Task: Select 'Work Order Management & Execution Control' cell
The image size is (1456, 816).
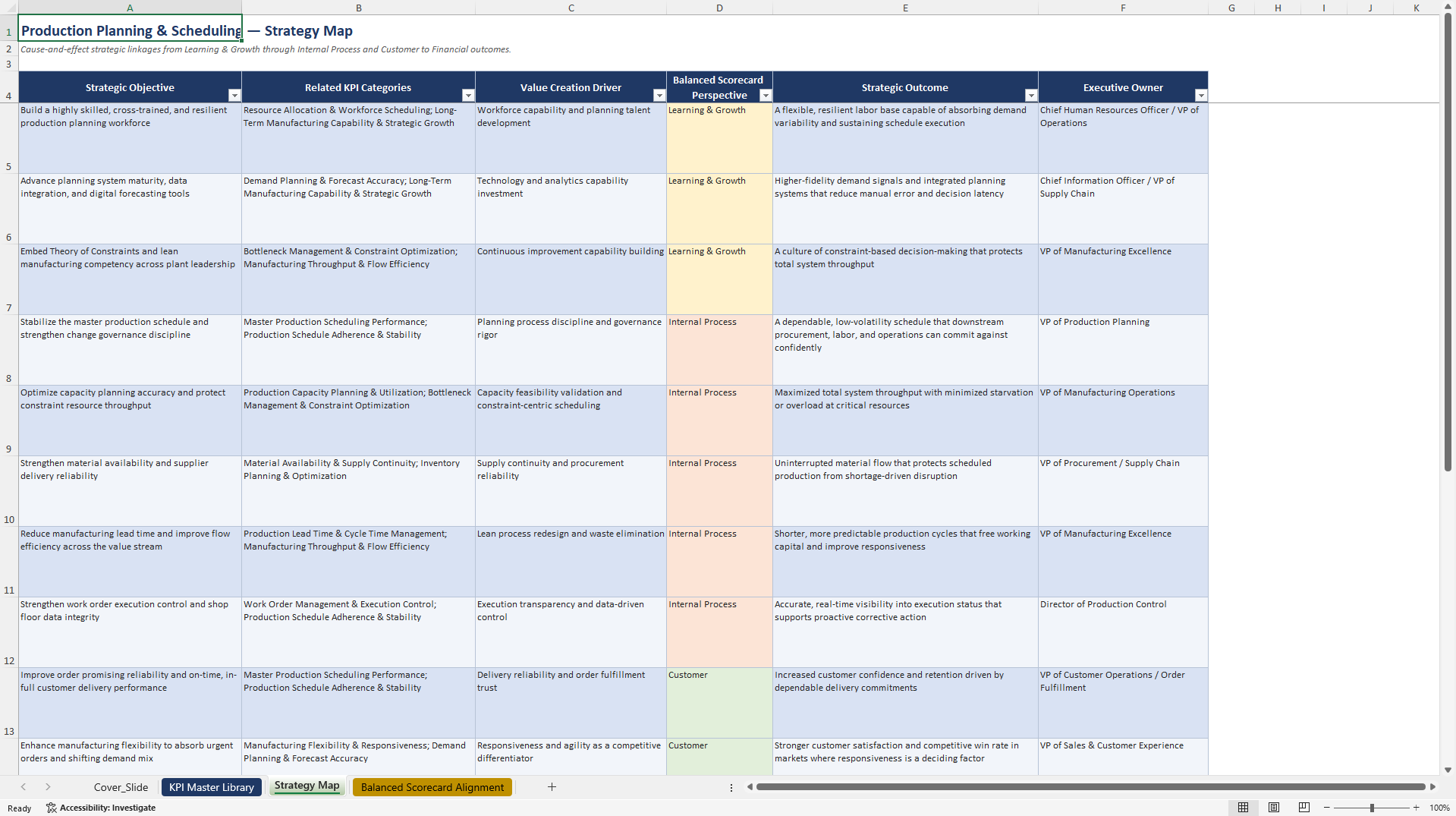Action: click(x=359, y=632)
